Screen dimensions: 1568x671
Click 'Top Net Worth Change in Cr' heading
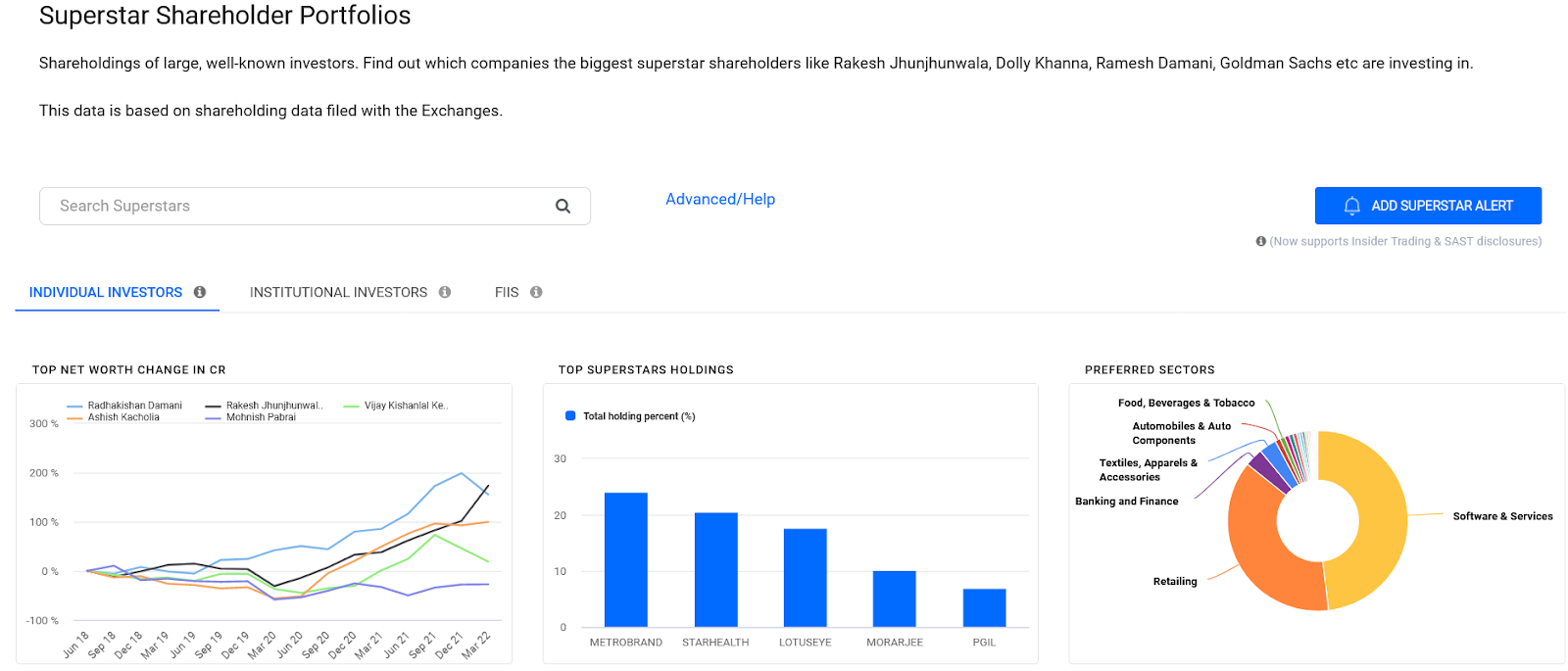click(x=129, y=370)
